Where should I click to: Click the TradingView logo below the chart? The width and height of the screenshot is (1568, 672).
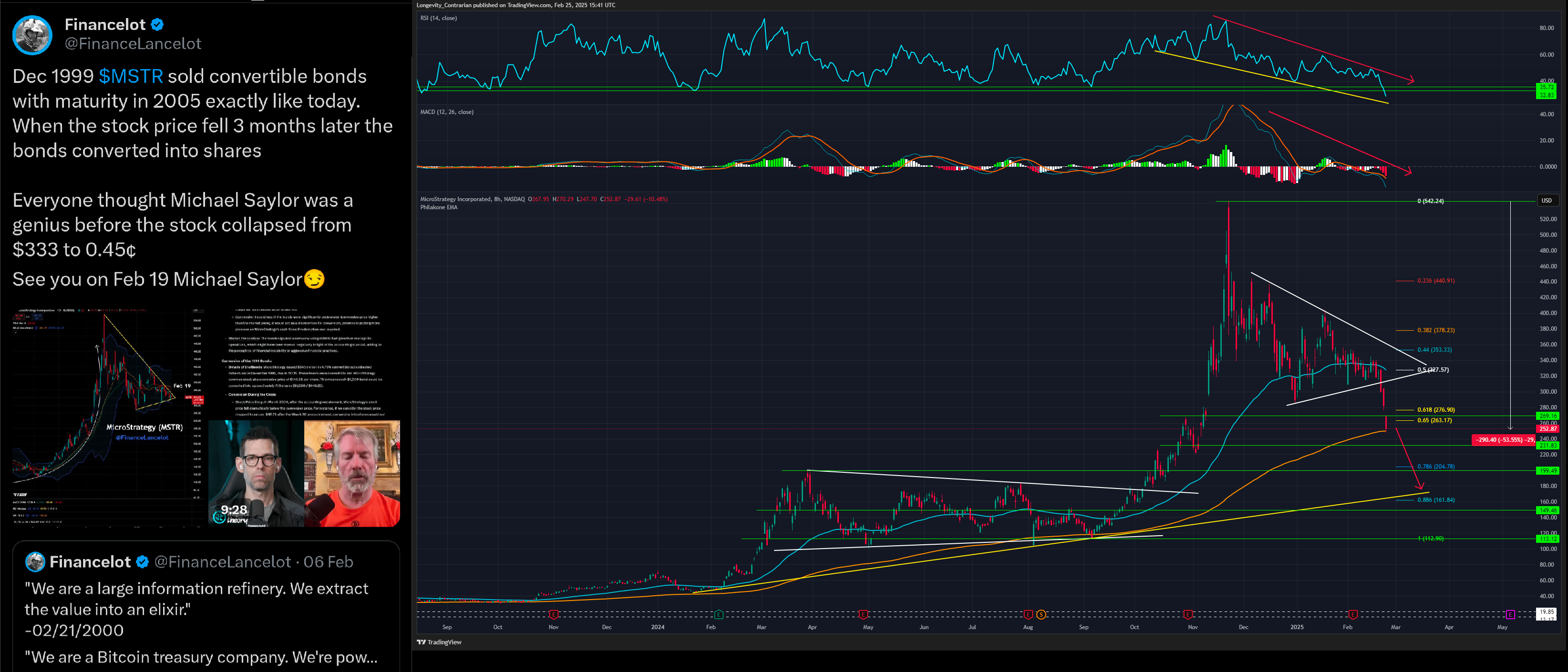[x=439, y=642]
